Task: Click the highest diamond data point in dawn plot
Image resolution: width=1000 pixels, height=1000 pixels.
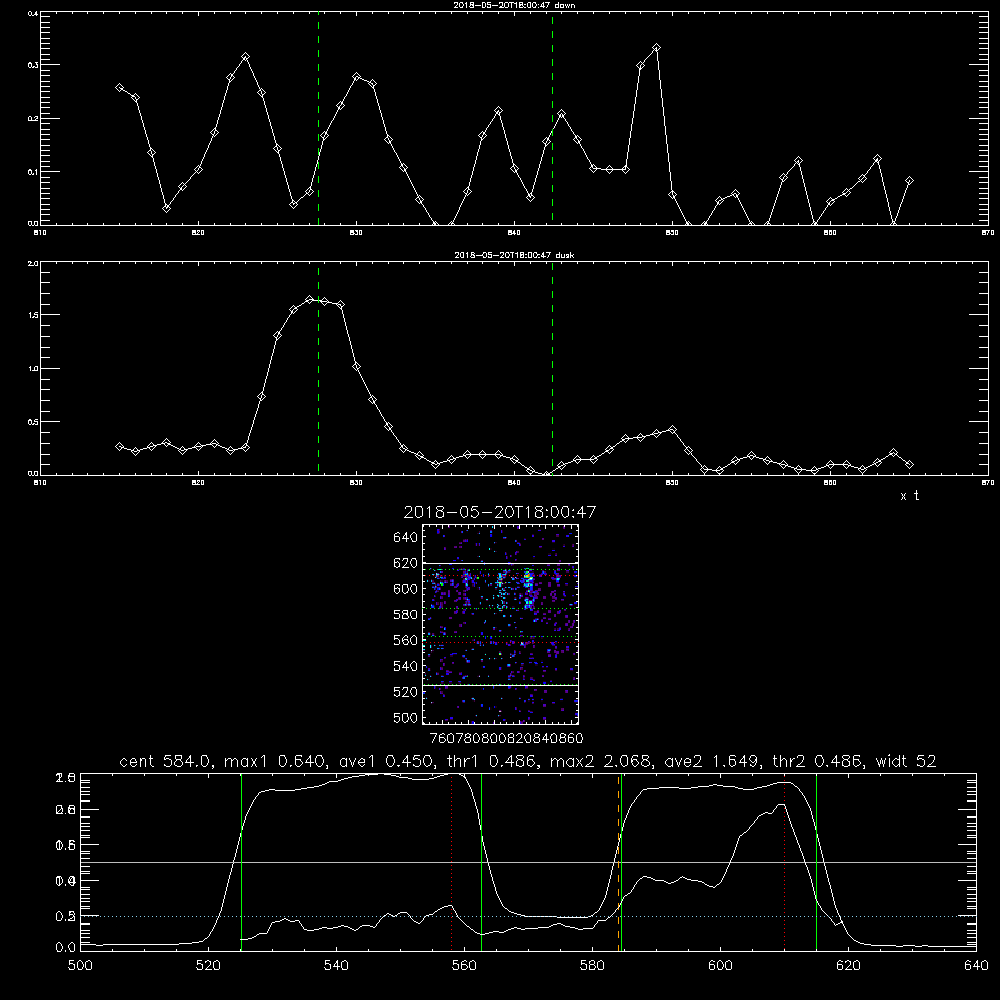Action: (x=656, y=48)
